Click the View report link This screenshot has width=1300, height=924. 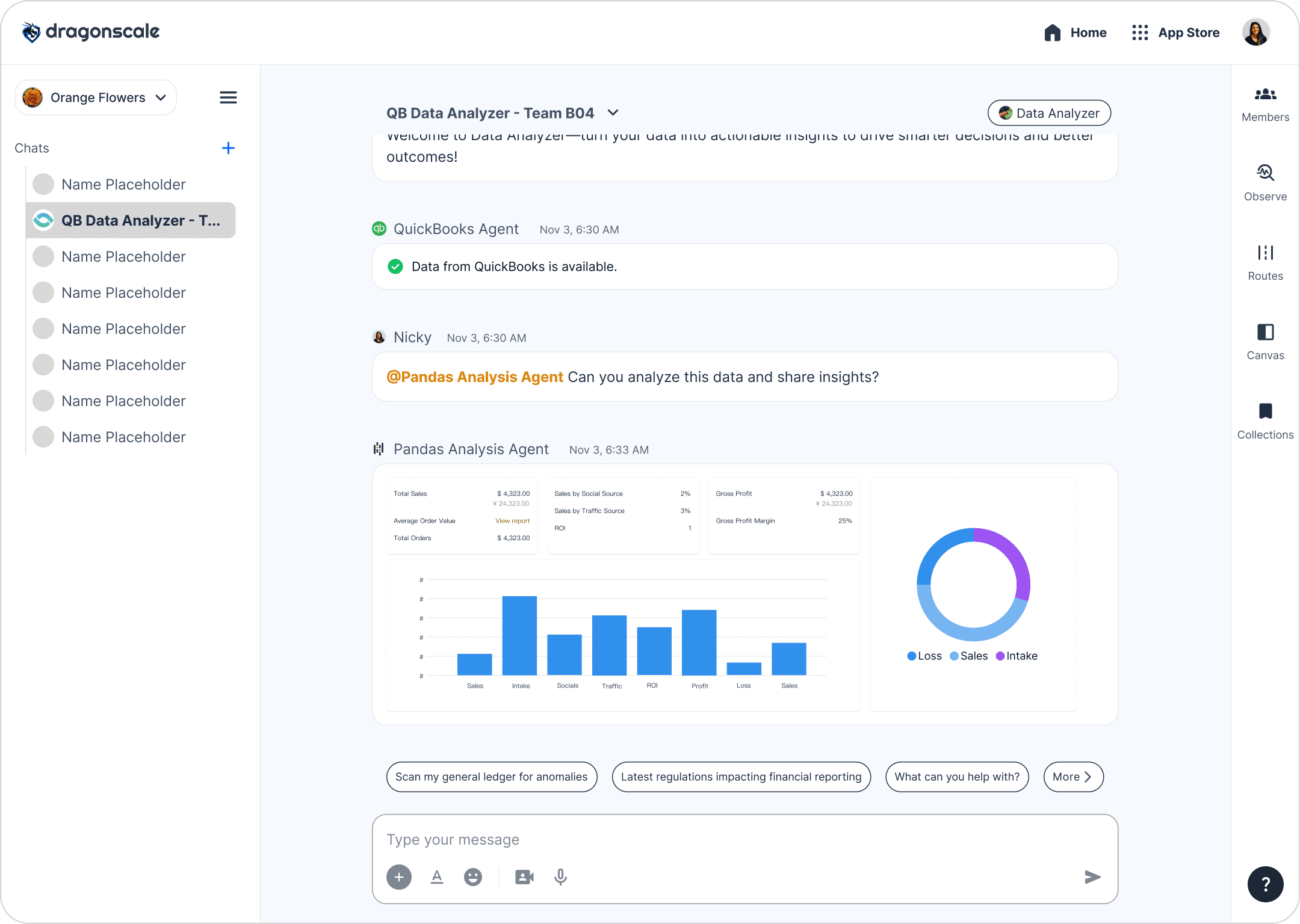(x=512, y=521)
